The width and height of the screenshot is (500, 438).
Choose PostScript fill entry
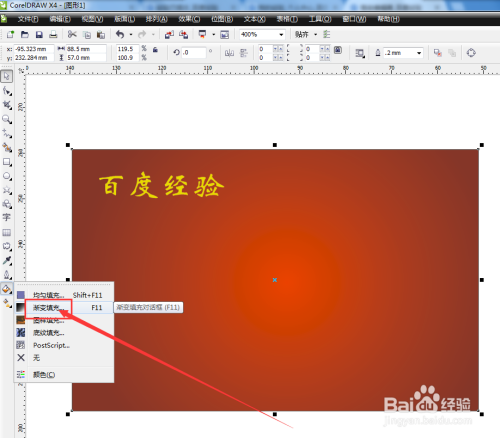pyautogui.click(x=64, y=345)
